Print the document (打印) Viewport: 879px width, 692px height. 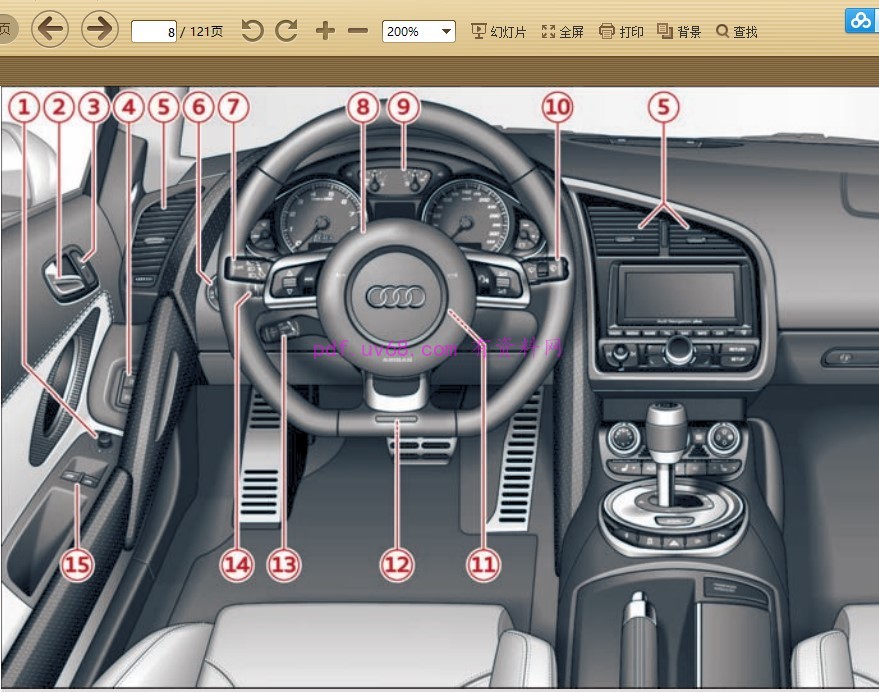pyautogui.click(x=621, y=31)
